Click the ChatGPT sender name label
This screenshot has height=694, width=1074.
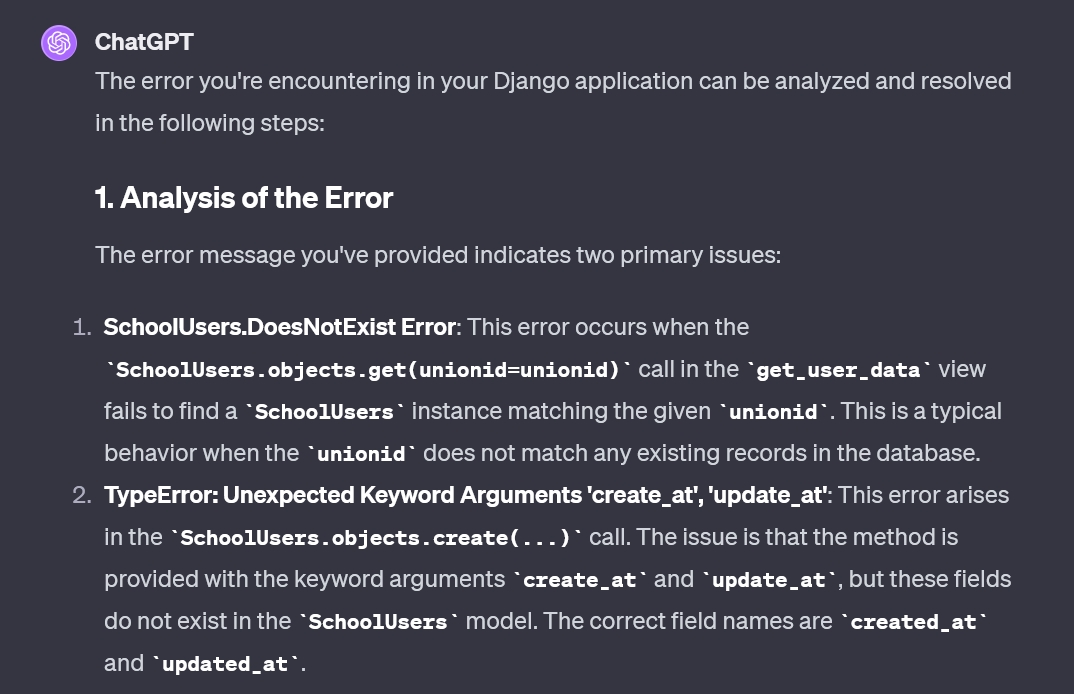pyautogui.click(x=144, y=42)
